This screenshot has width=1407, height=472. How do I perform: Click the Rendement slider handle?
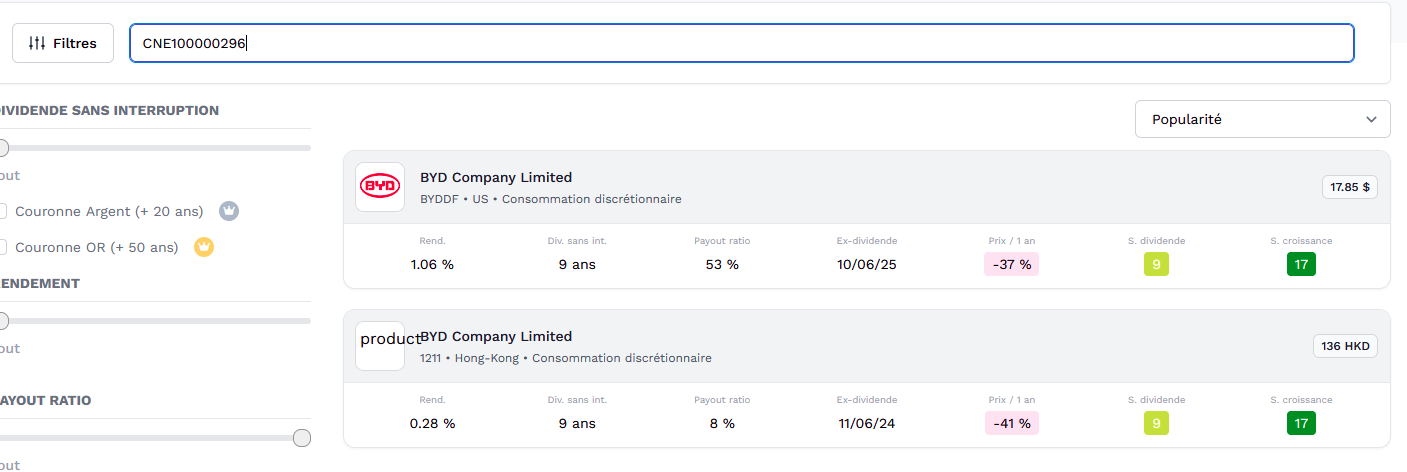[3, 321]
